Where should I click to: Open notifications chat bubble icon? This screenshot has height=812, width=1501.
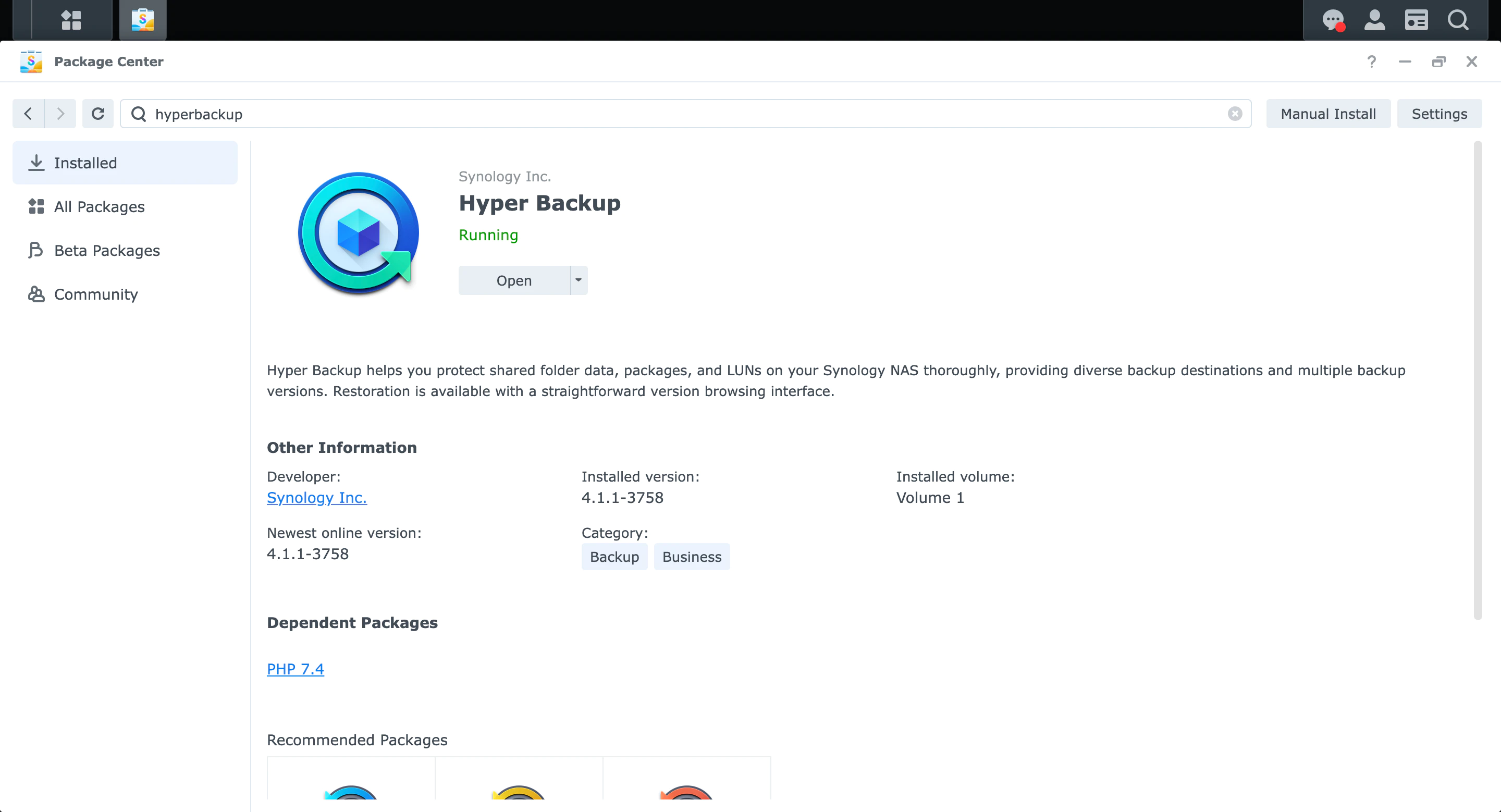click(1333, 20)
